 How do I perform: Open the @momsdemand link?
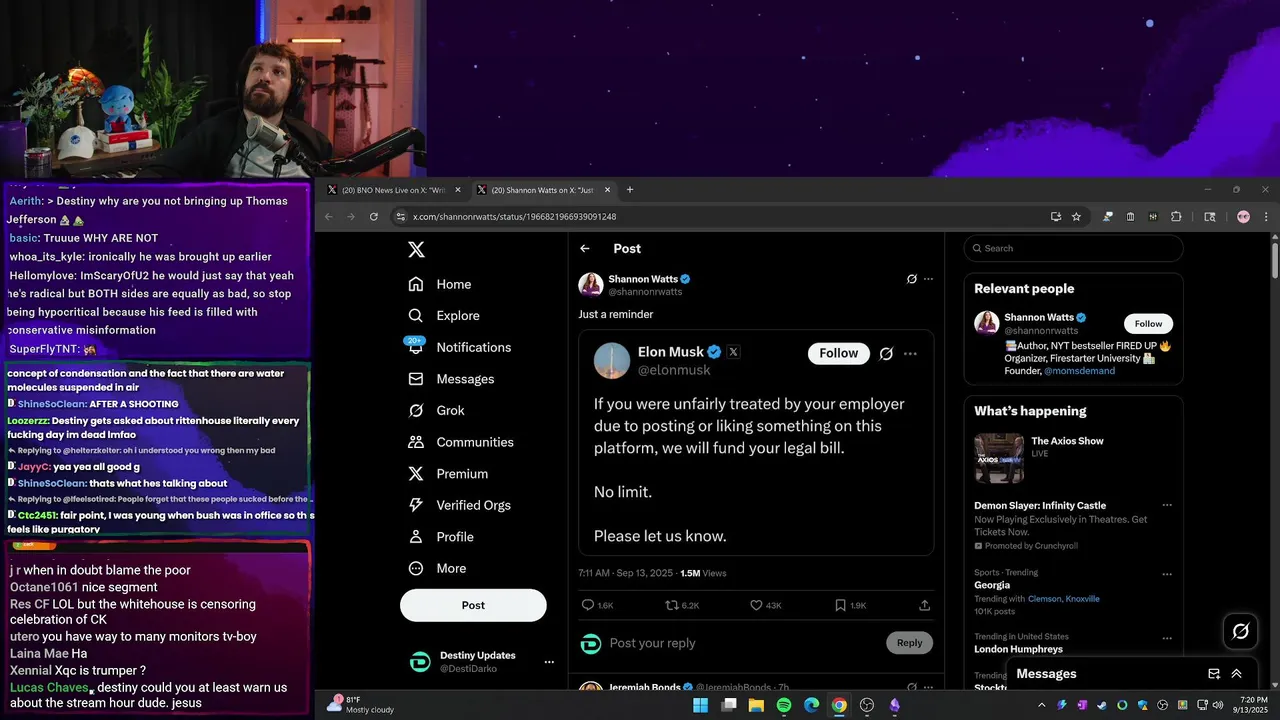click(1079, 371)
